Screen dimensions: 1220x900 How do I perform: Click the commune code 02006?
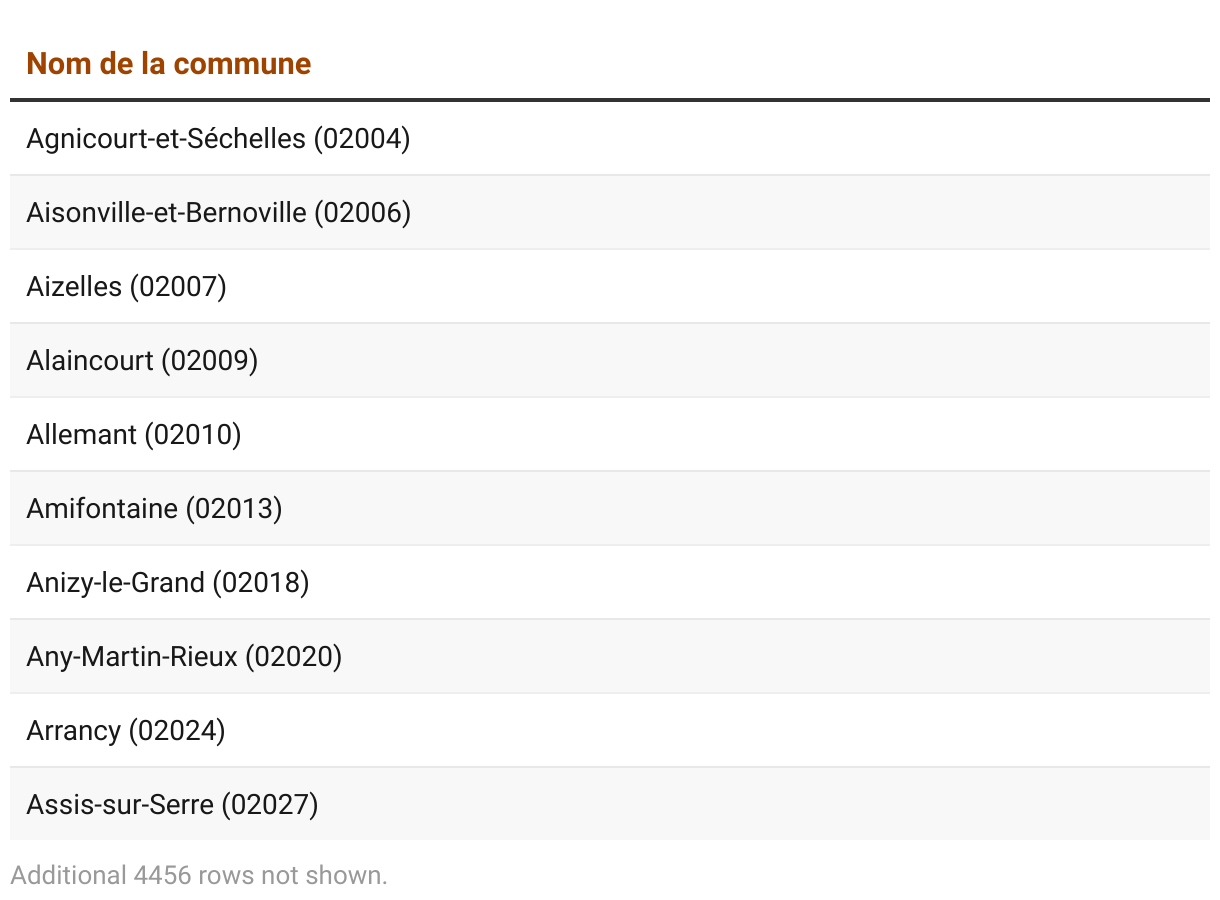coord(362,212)
